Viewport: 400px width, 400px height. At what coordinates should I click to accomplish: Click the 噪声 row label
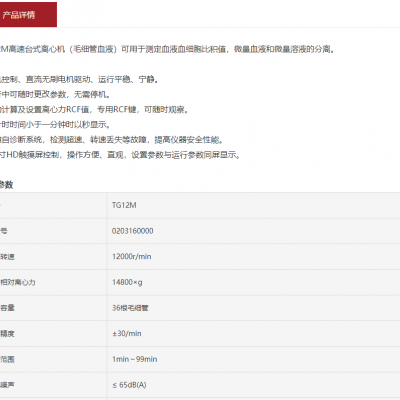pyautogui.click(x=7, y=385)
